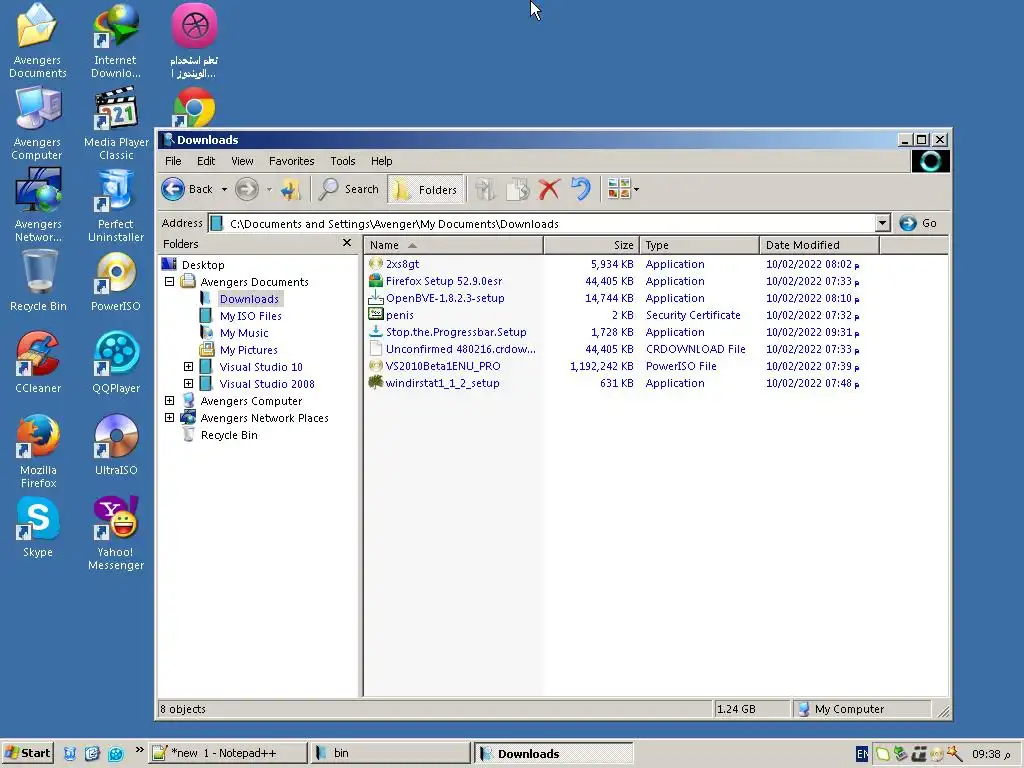Select the Unconfirmed 480216.crdownload file icon
Image resolution: width=1024 pixels, height=768 pixels.
pyautogui.click(x=376, y=349)
